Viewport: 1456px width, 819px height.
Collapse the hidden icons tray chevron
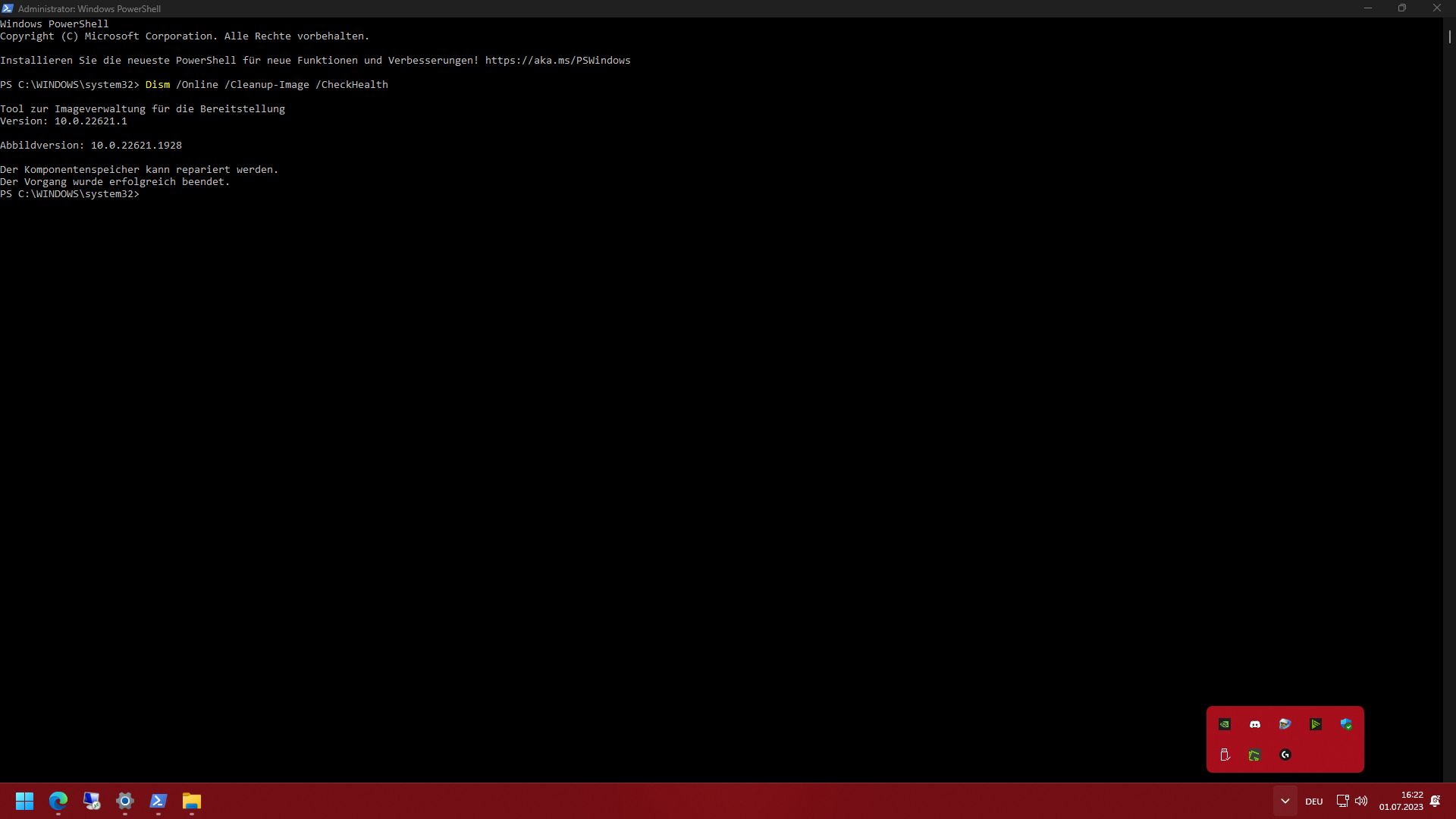coord(1285,801)
